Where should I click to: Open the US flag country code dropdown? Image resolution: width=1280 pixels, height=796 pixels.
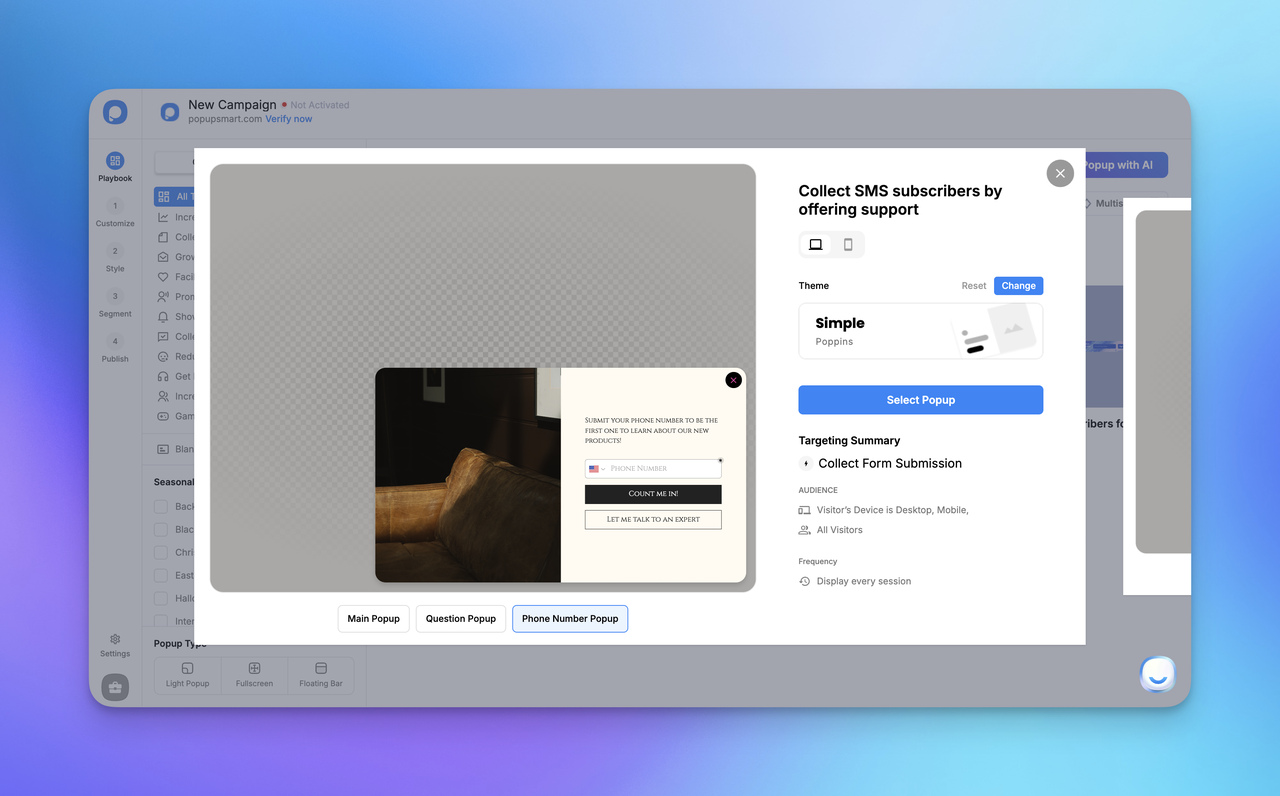[x=597, y=469]
